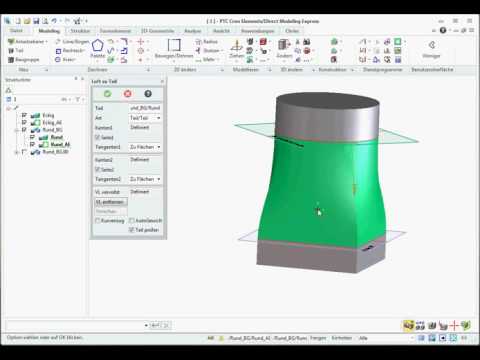Click the Radius tool in 2D ändern
The image size is (480, 360).
click(207, 42)
